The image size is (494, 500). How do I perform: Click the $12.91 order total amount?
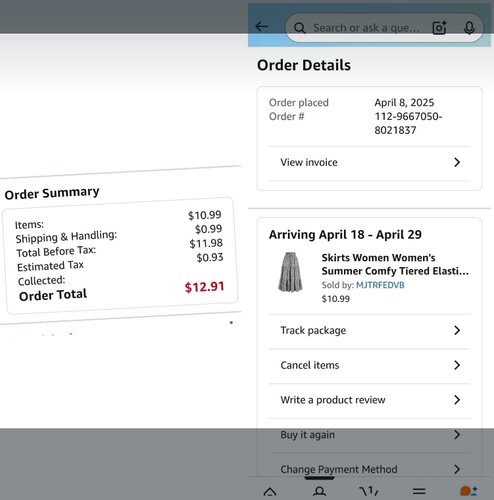(x=204, y=287)
